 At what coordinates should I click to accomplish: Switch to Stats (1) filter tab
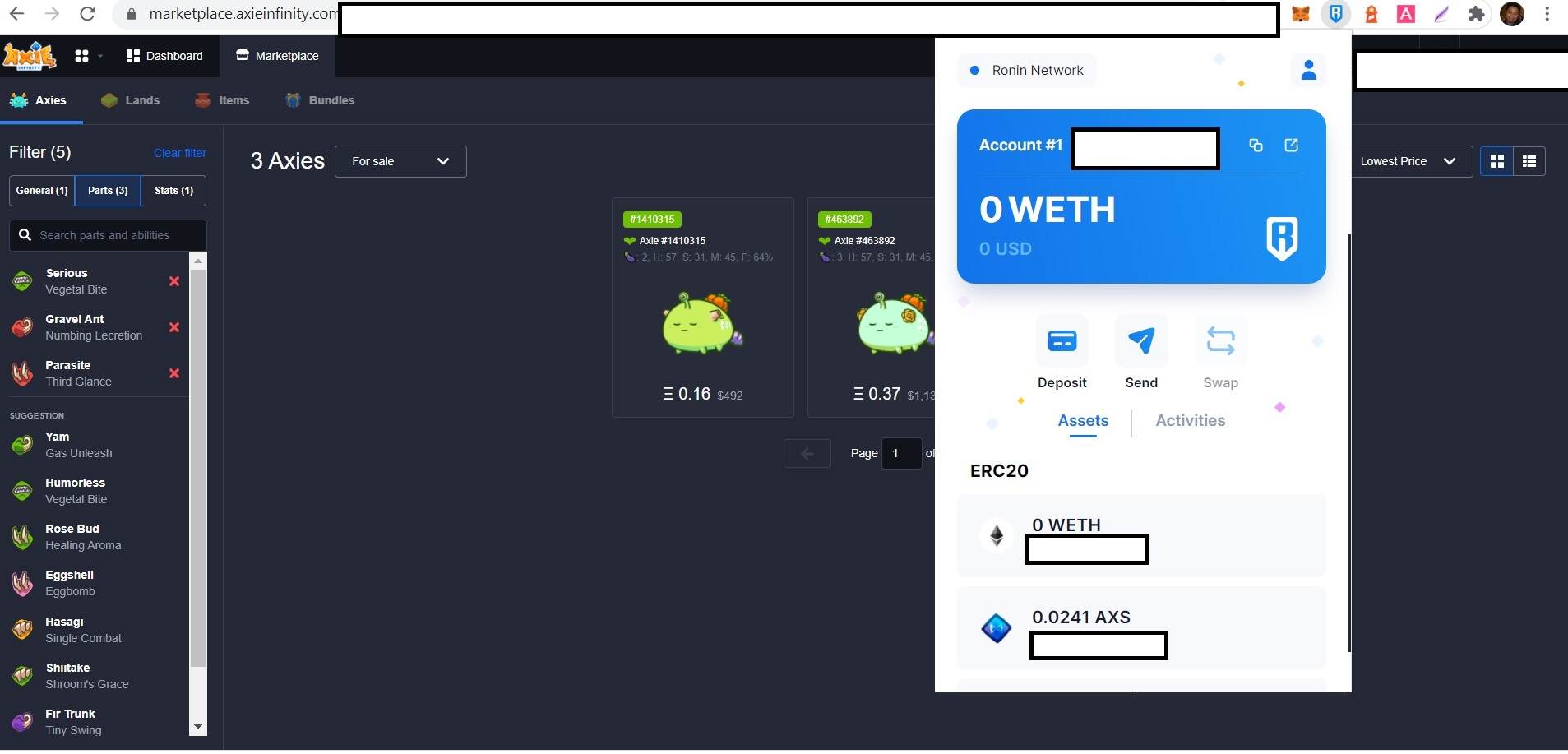click(x=173, y=191)
